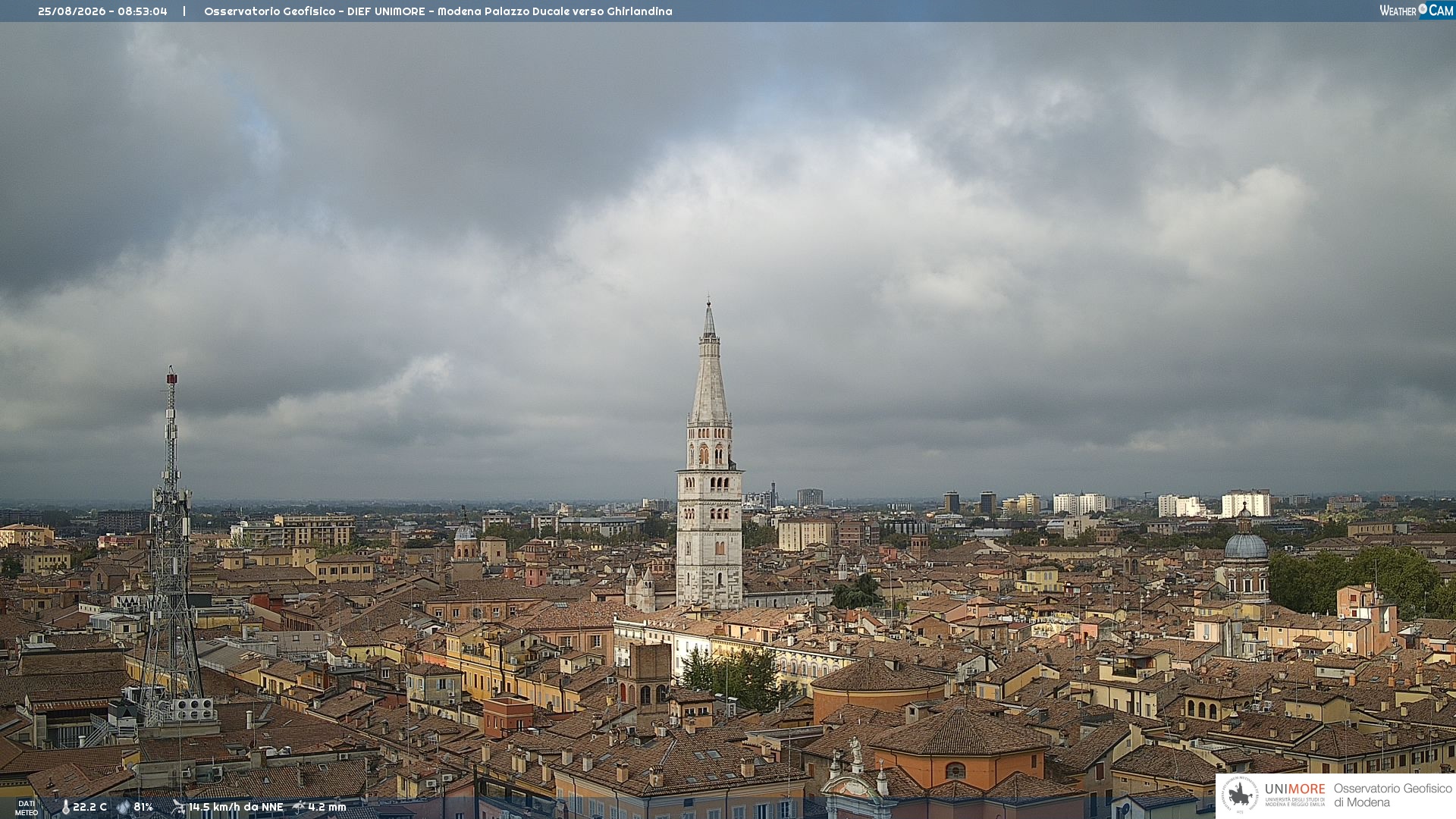Click the WeatherCam logo text
Screen dimensions: 1456x819
click(1416, 10)
